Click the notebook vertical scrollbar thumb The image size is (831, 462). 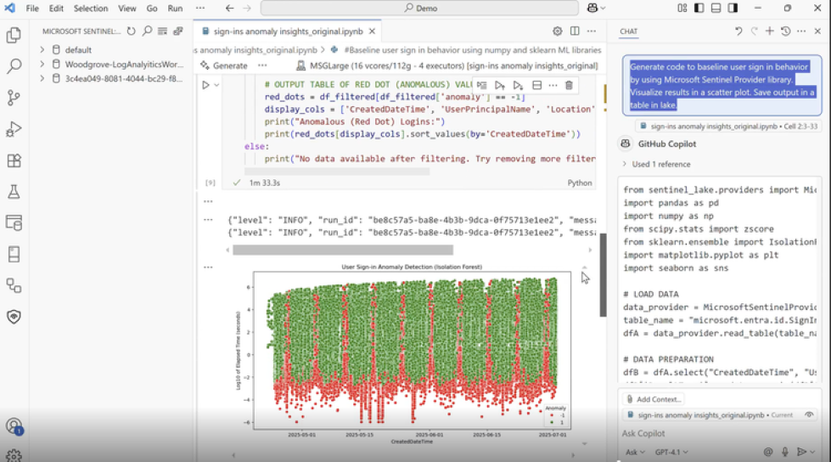tap(603, 275)
